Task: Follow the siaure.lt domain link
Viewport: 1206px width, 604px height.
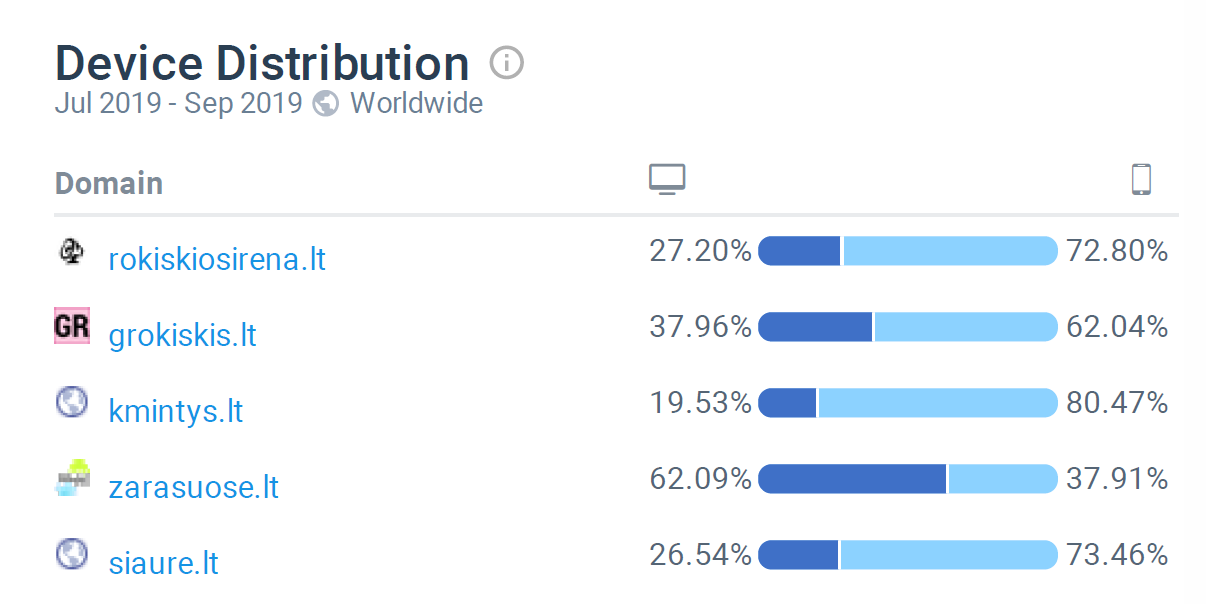Action: click(x=163, y=563)
